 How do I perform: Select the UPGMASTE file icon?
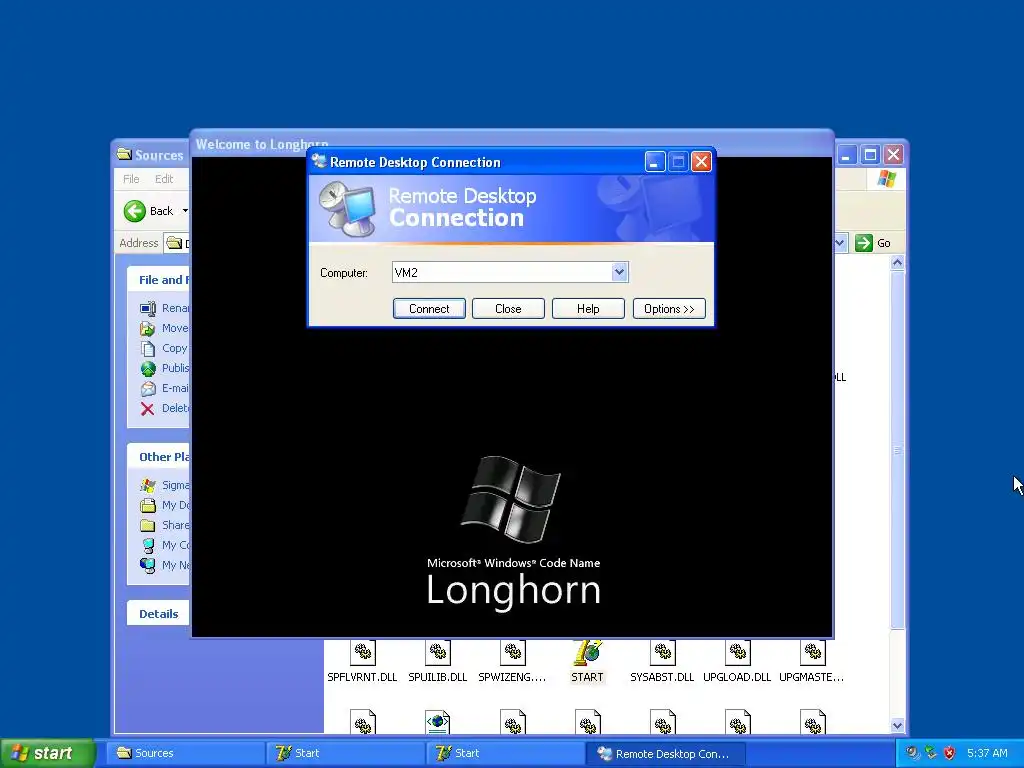813,652
